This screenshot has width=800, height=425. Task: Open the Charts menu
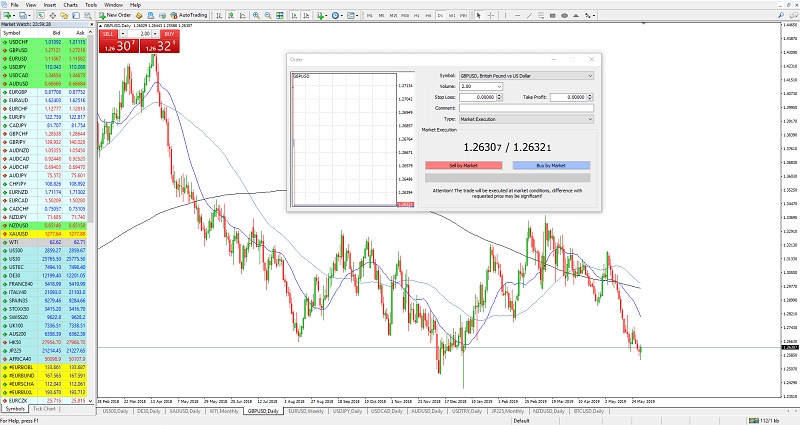click(x=70, y=5)
